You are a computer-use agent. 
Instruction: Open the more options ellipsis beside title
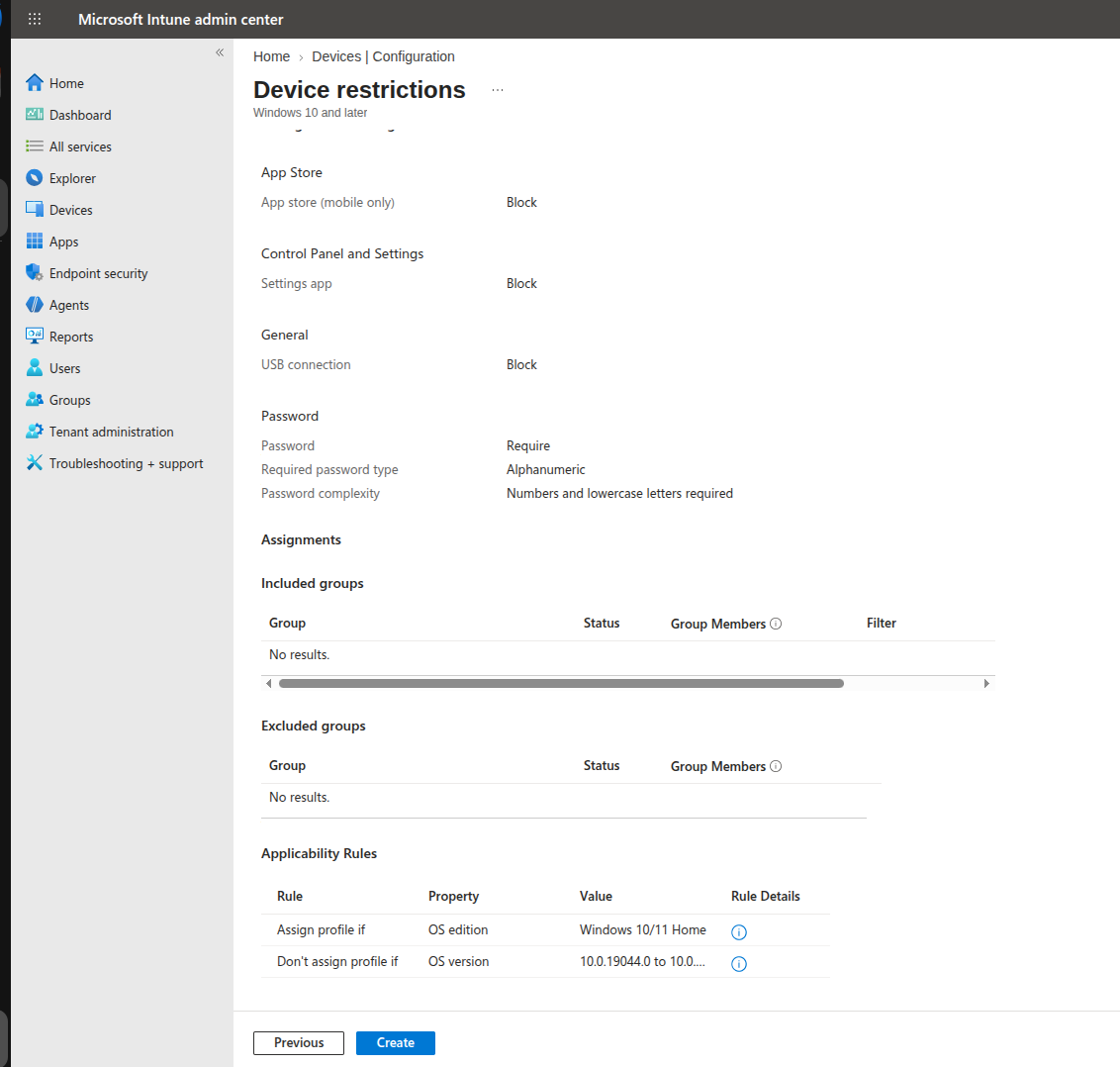[497, 90]
